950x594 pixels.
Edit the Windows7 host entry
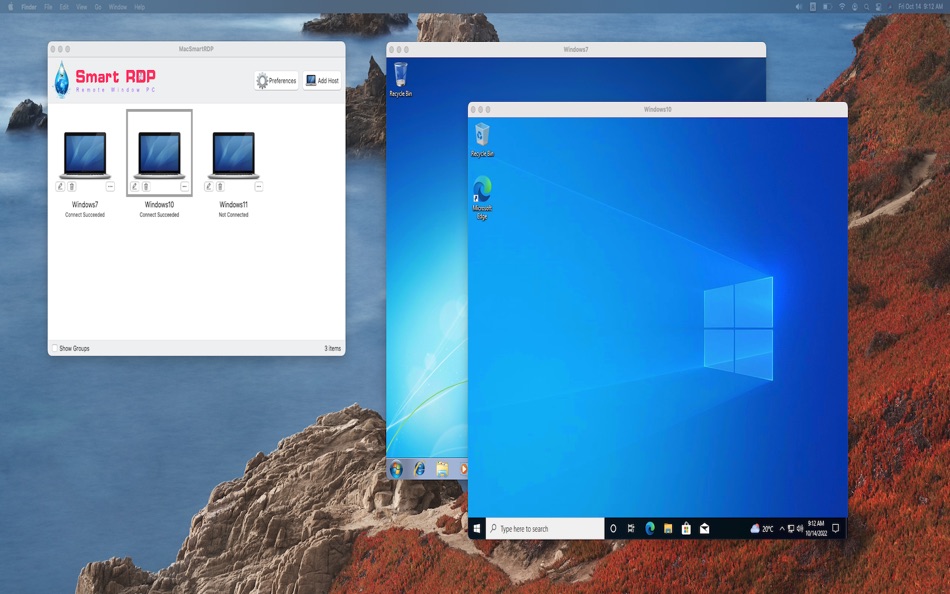click(60, 187)
